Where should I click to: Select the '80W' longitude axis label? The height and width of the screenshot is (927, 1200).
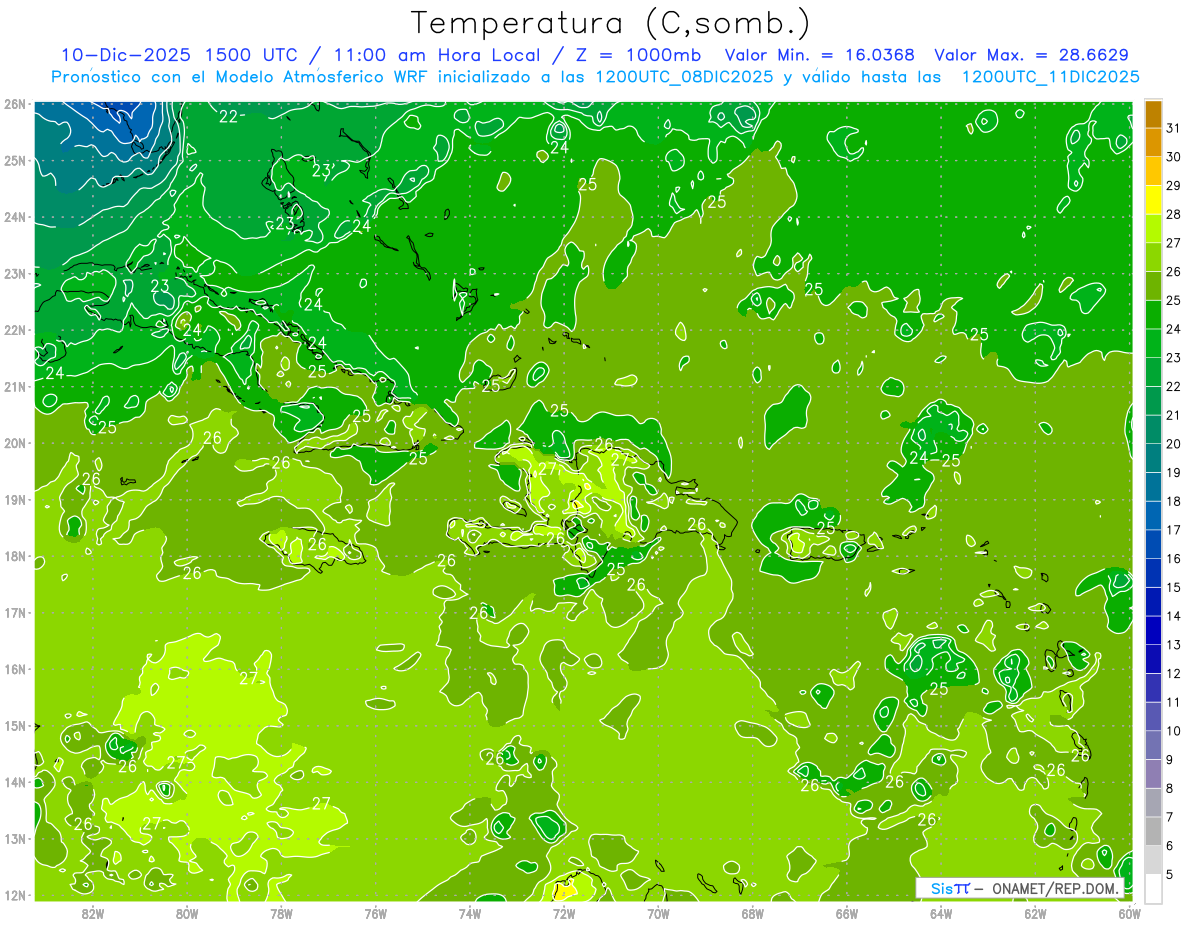pyautogui.click(x=187, y=913)
